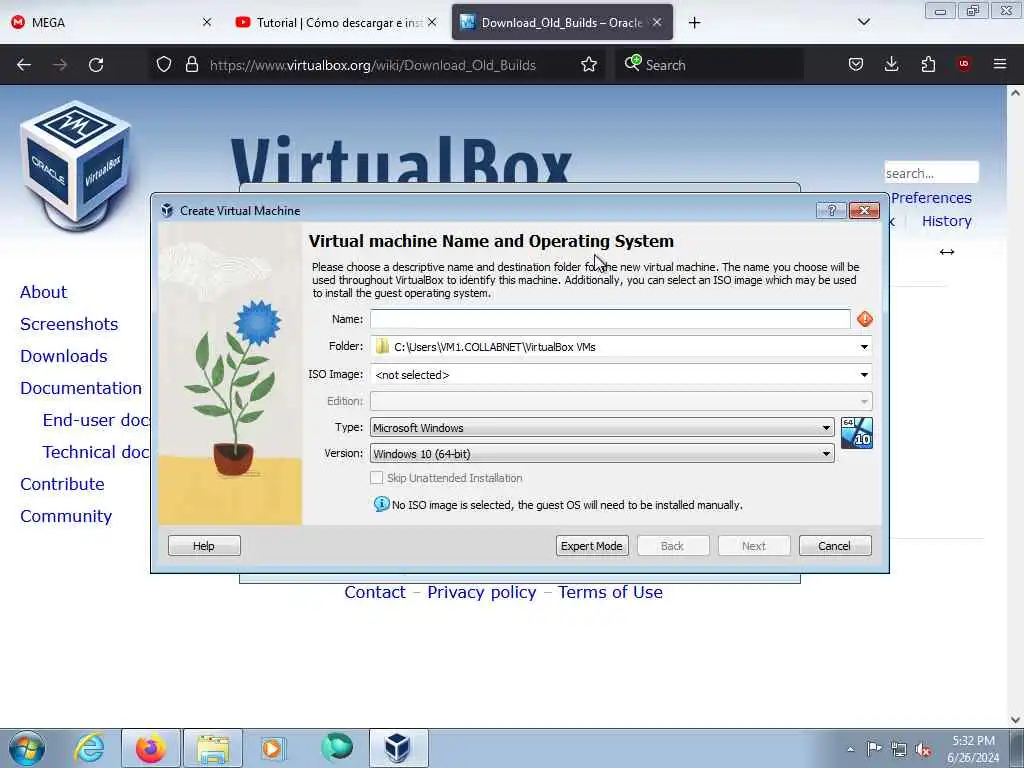Click the Firefox address bar URL
The width and height of the screenshot is (1024, 768).
click(372, 65)
